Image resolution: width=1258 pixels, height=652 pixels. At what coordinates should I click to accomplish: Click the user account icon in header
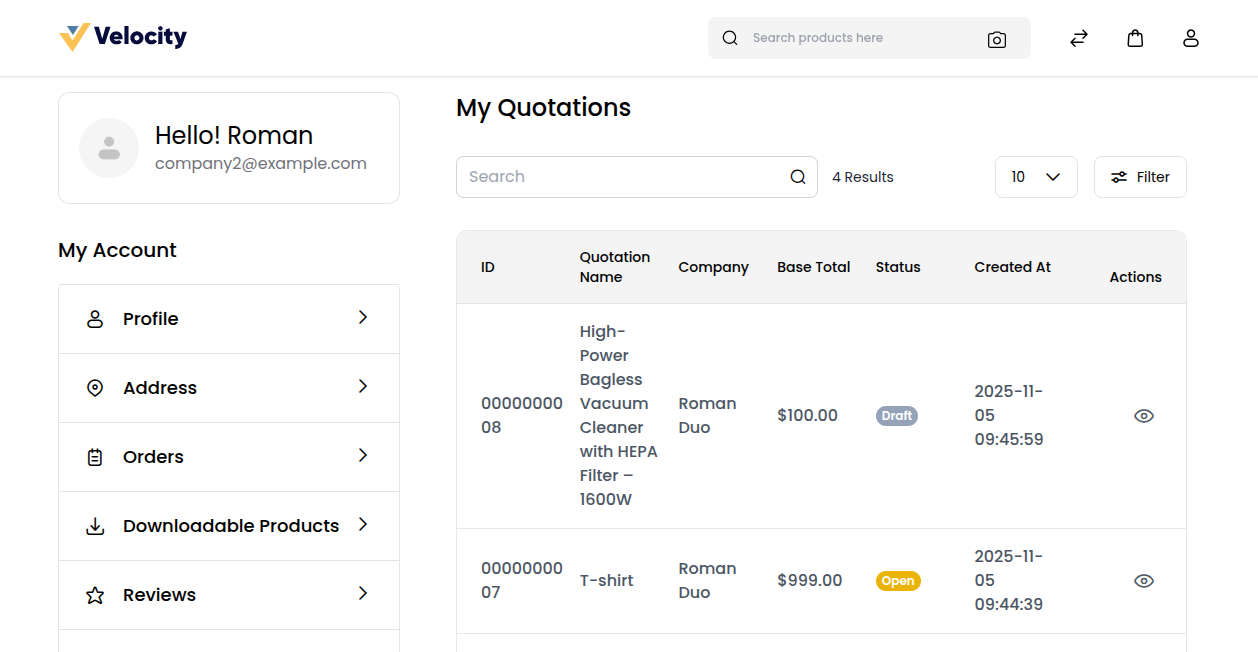pyautogui.click(x=1190, y=38)
